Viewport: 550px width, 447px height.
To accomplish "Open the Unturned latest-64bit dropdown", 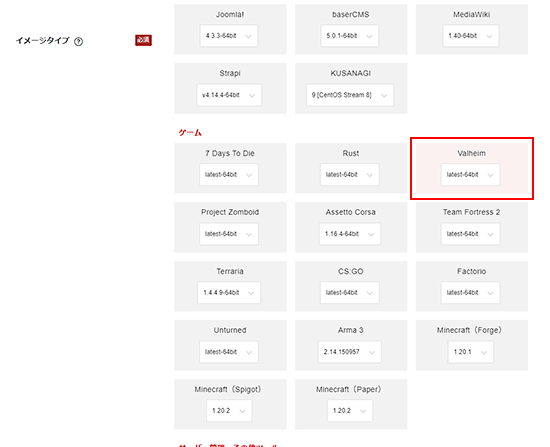I will coord(229,352).
